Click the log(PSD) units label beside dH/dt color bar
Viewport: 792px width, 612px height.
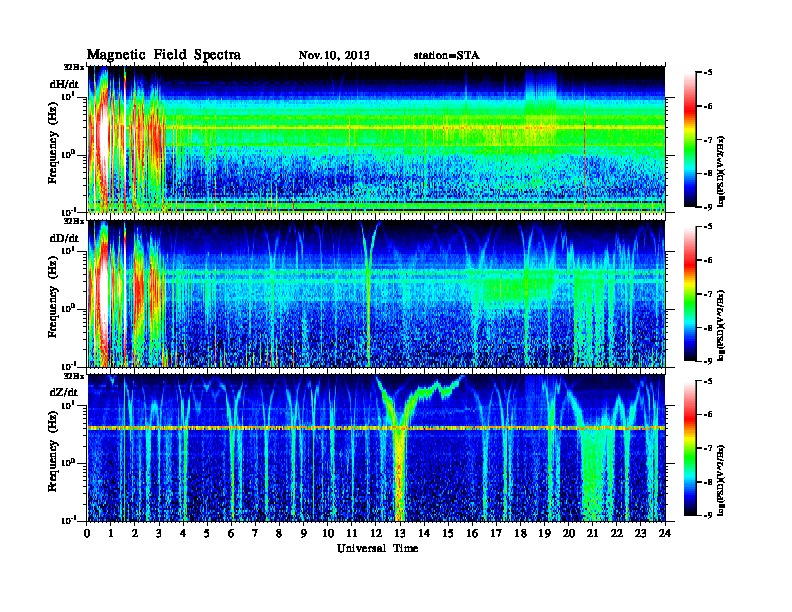point(721,171)
